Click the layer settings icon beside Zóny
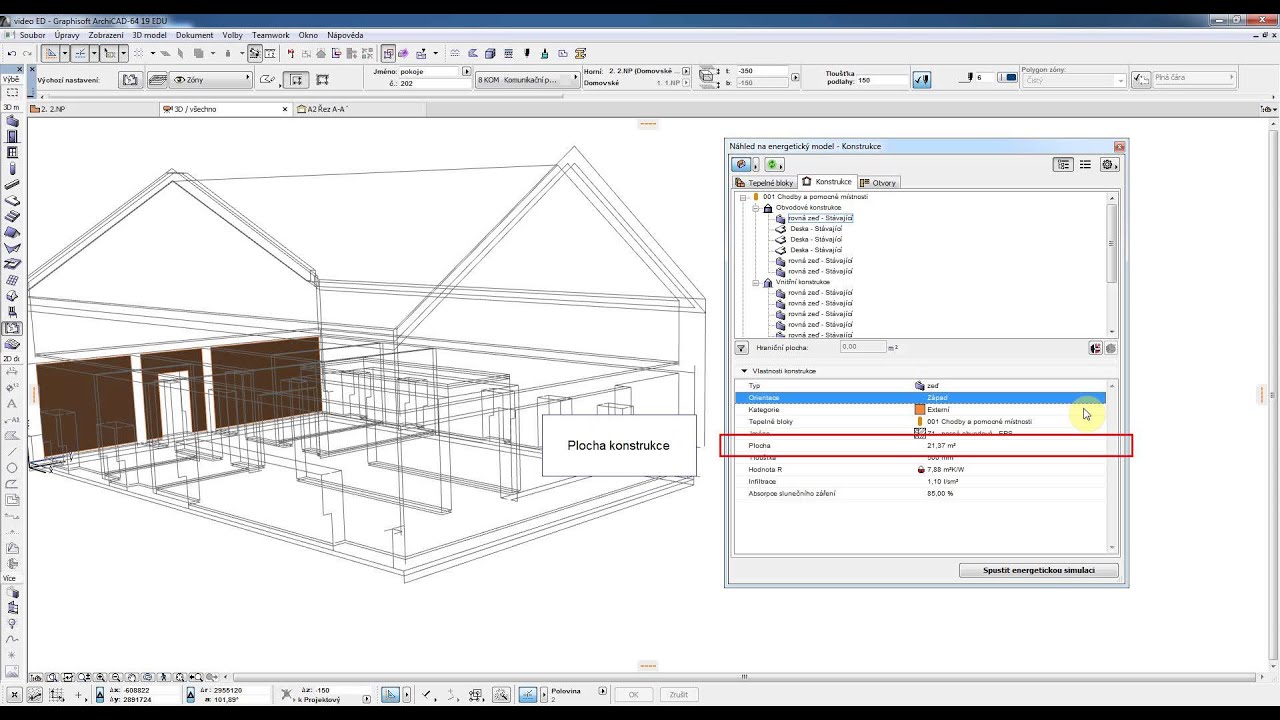Image resolution: width=1280 pixels, height=720 pixels. click(156, 80)
